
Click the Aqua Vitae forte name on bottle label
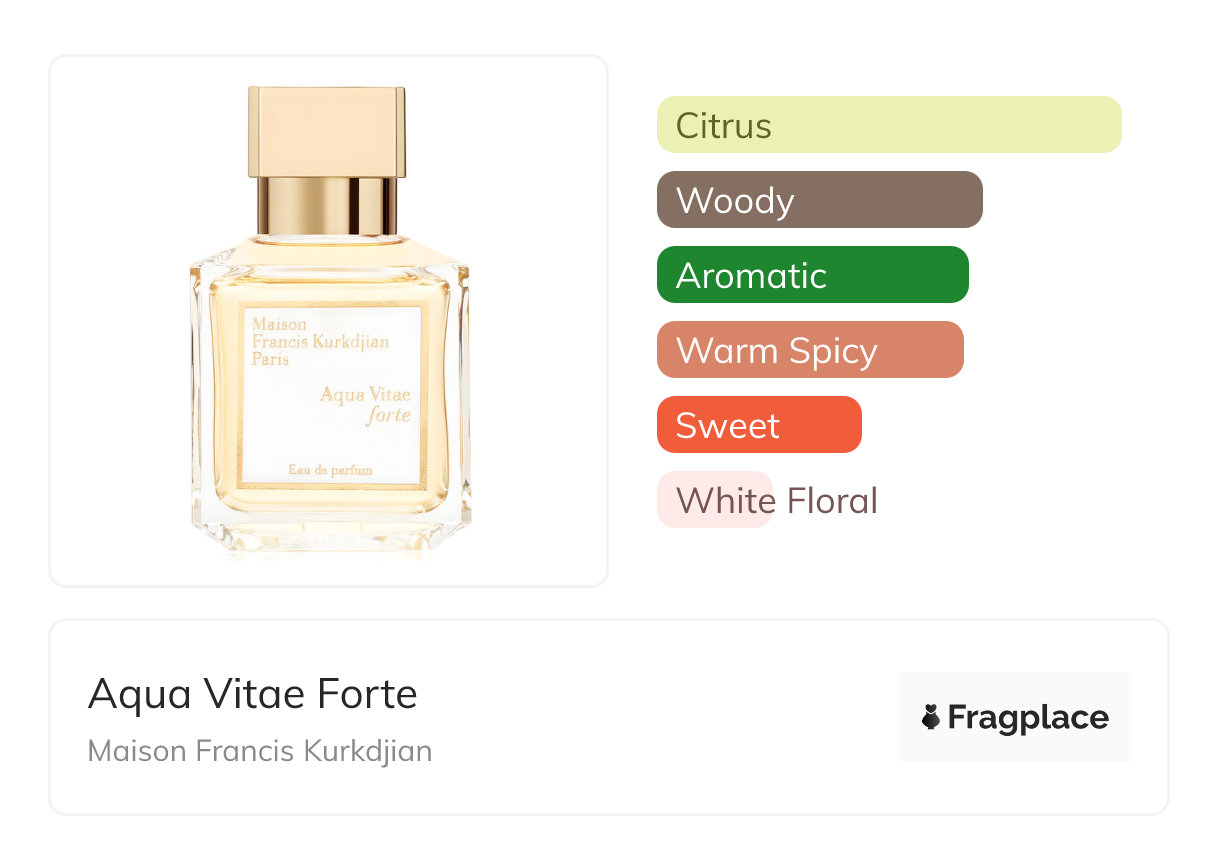(x=366, y=405)
